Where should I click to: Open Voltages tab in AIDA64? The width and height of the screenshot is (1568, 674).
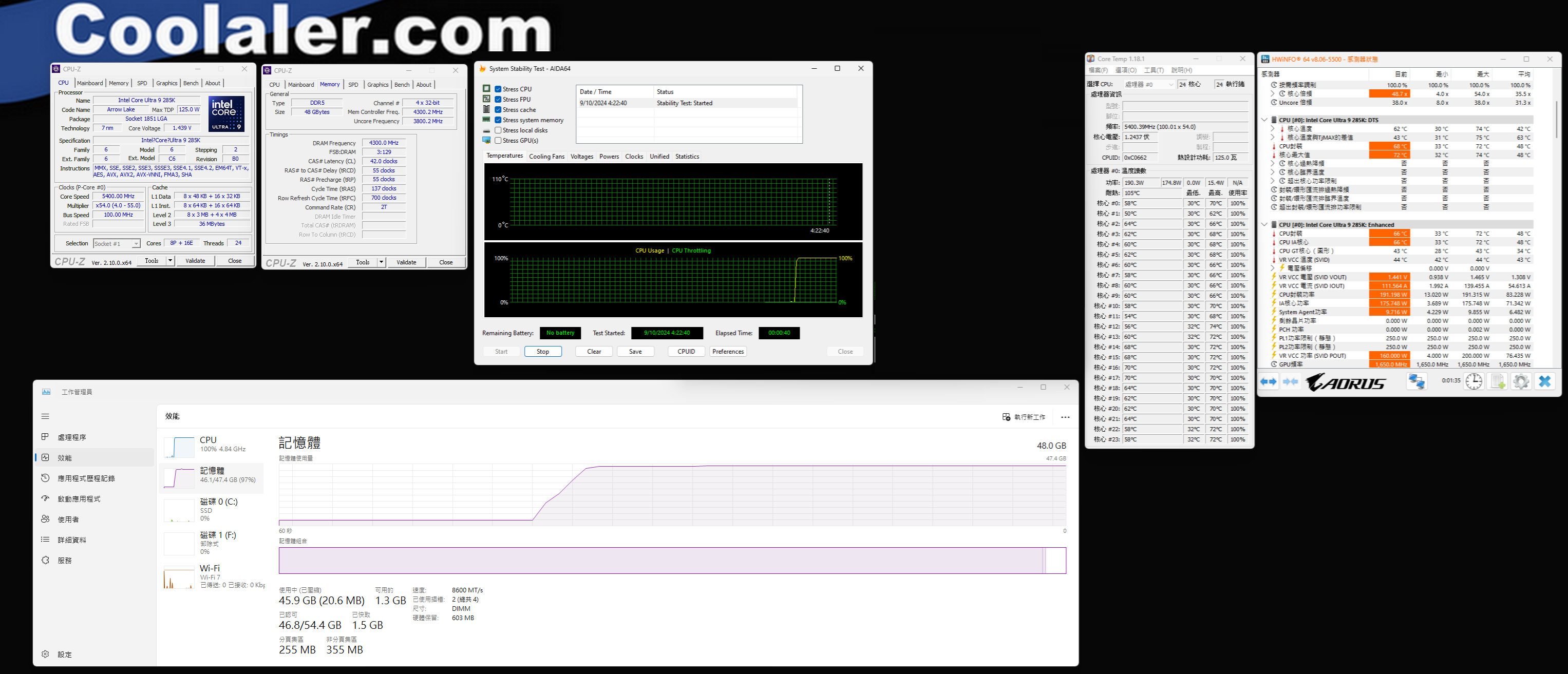tap(582, 157)
